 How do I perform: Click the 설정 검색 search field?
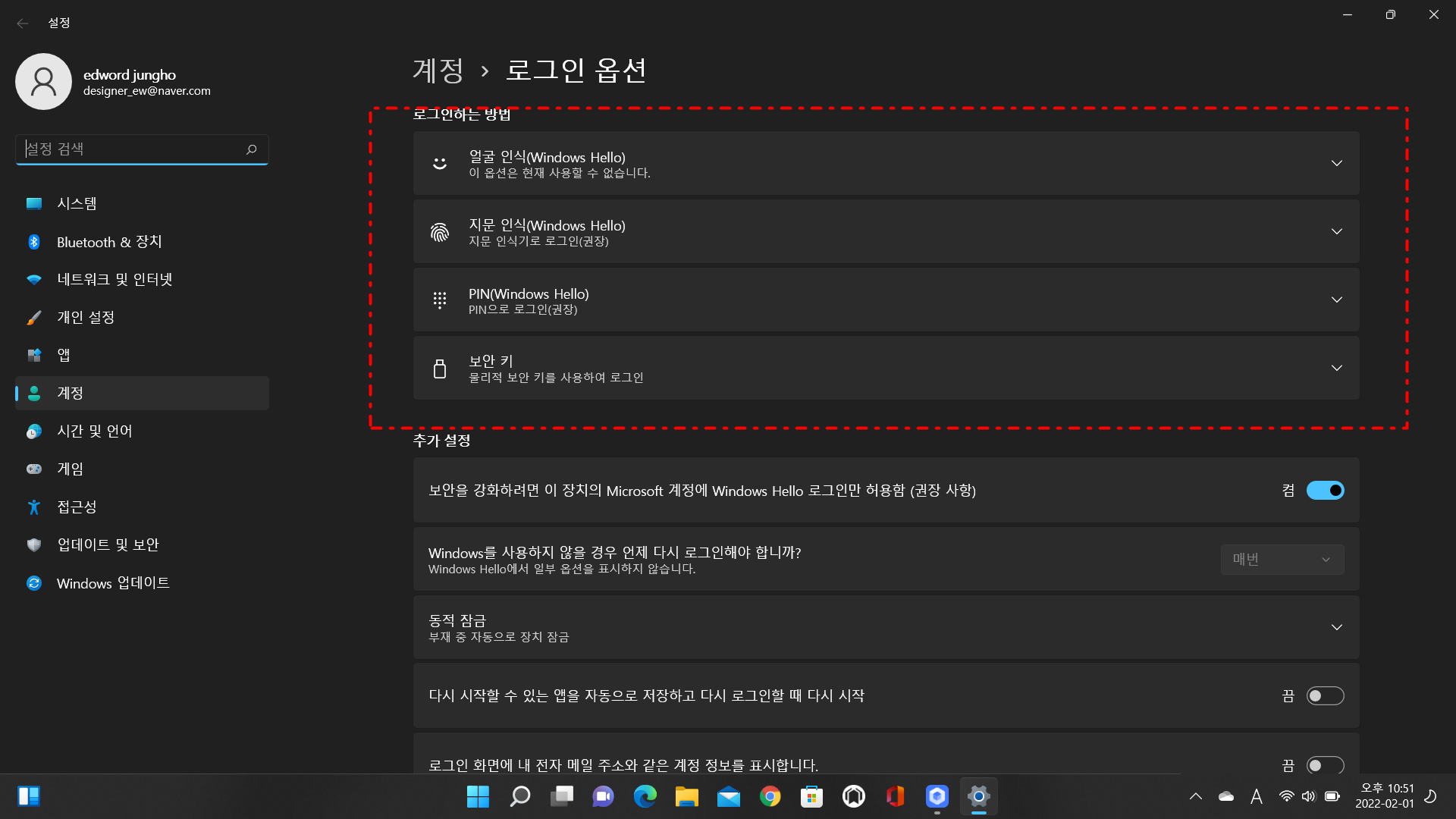coord(141,149)
